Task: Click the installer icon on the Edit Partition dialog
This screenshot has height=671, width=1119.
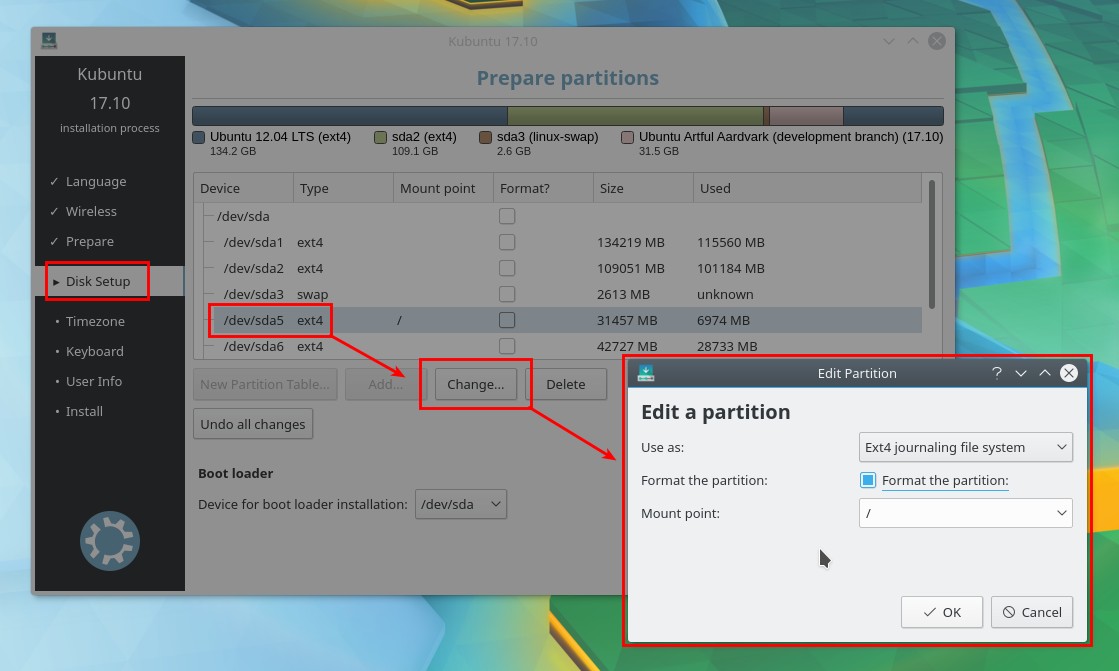Action: click(x=646, y=372)
